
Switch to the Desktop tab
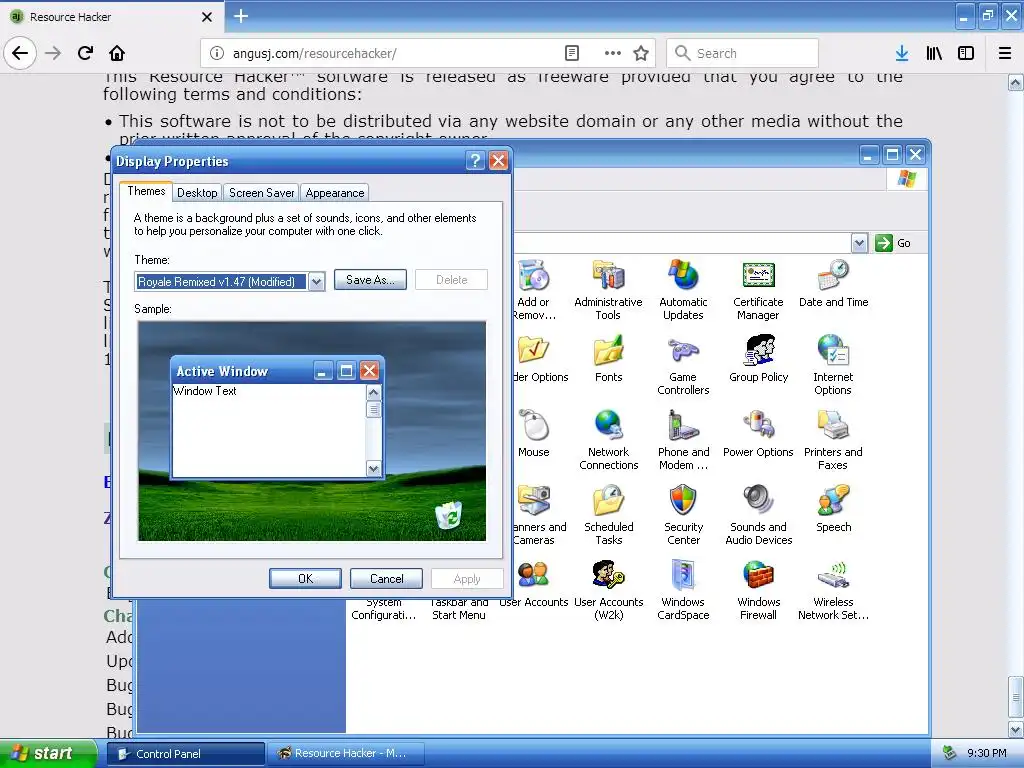click(x=197, y=193)
